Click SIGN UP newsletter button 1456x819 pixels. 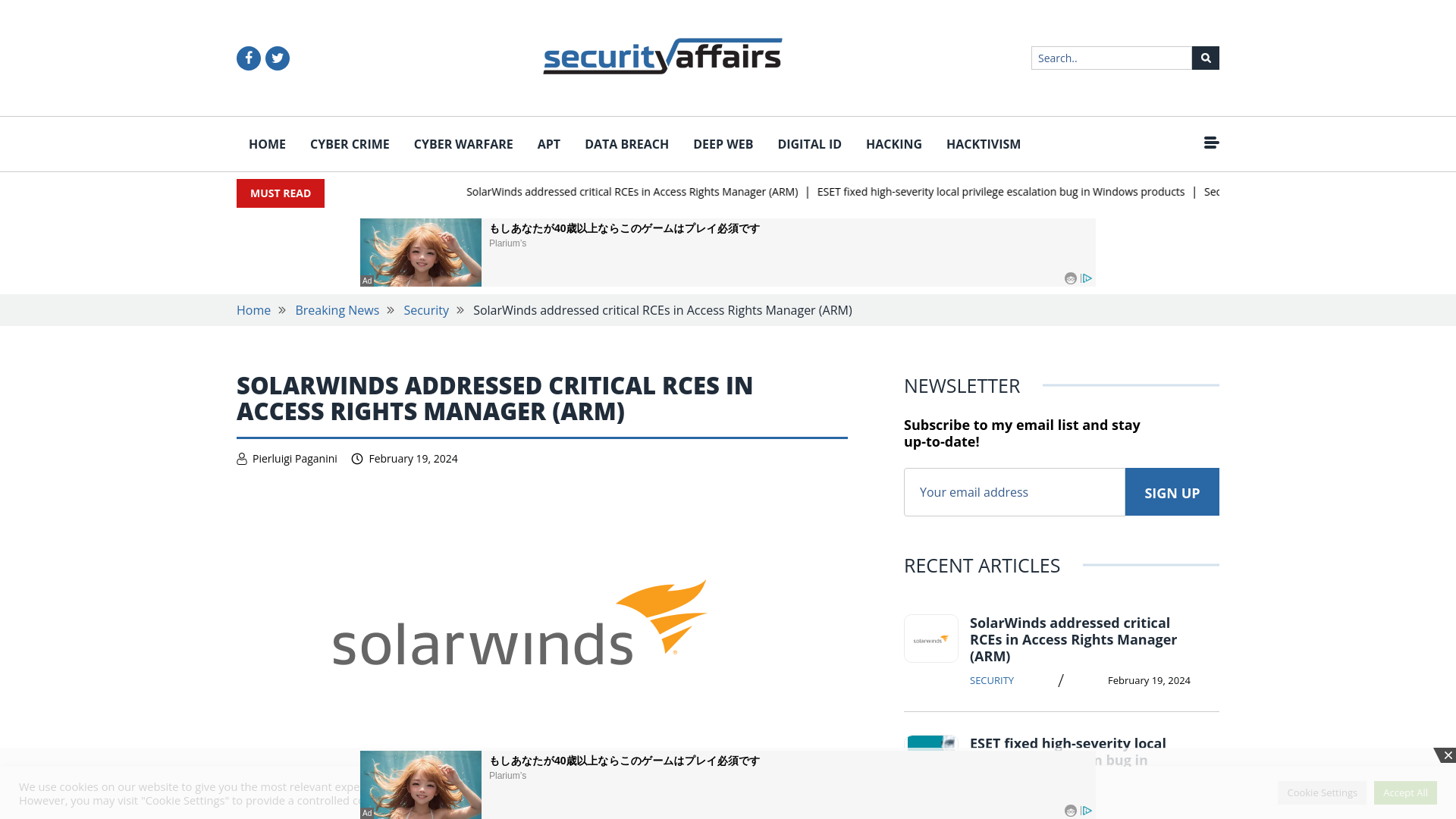click(x=1172, y=491)
